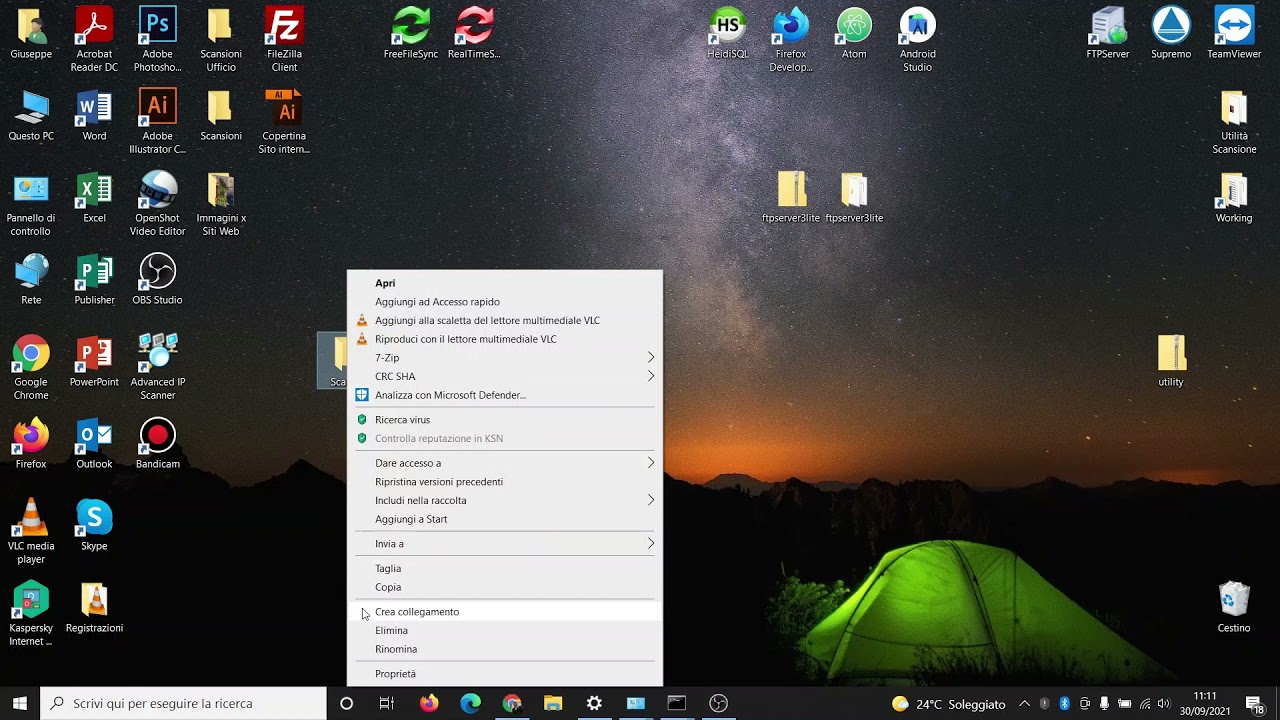Image resolution: width=1280 pixels, height=720 pixels.
Task: Choose Ripristina versioni precedenti
Action: tap(504, 482)
